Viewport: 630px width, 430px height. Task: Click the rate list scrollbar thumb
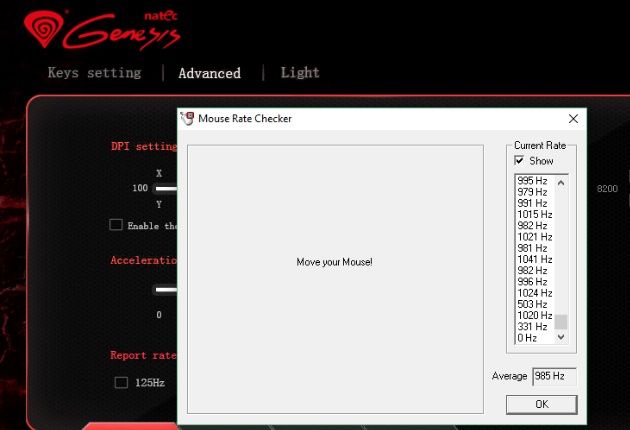pyautogui.click(x=561, y=322)
